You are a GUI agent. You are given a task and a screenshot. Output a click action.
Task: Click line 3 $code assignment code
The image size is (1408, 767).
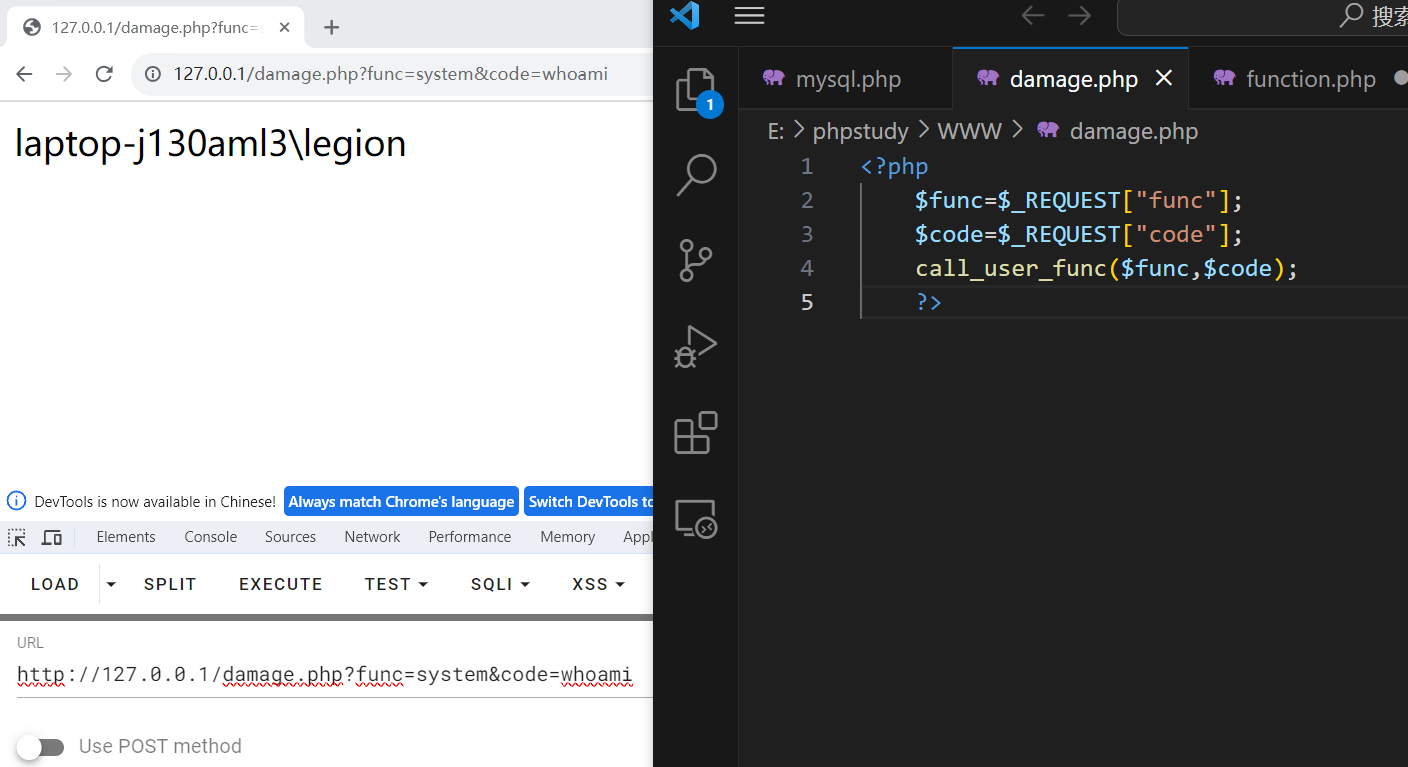click(1078, 234)
